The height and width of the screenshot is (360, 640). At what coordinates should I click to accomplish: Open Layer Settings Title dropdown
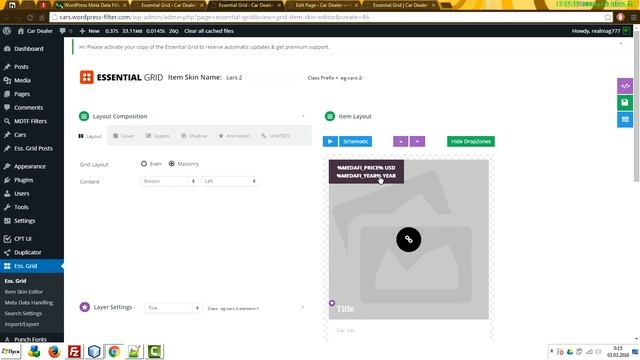coord(173,308)
